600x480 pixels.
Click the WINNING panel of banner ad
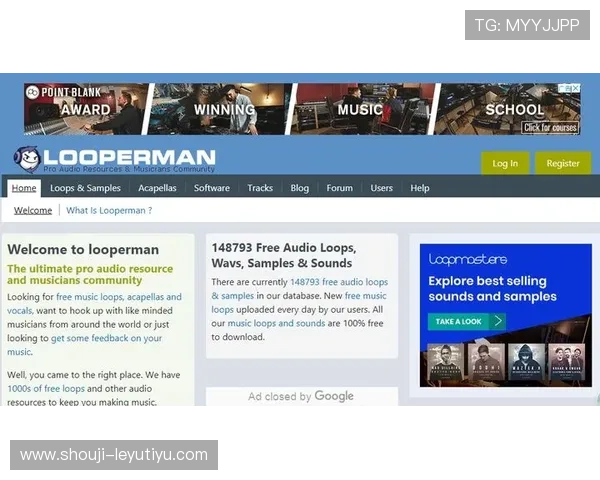pyautogui.click(x=221, y=109)
